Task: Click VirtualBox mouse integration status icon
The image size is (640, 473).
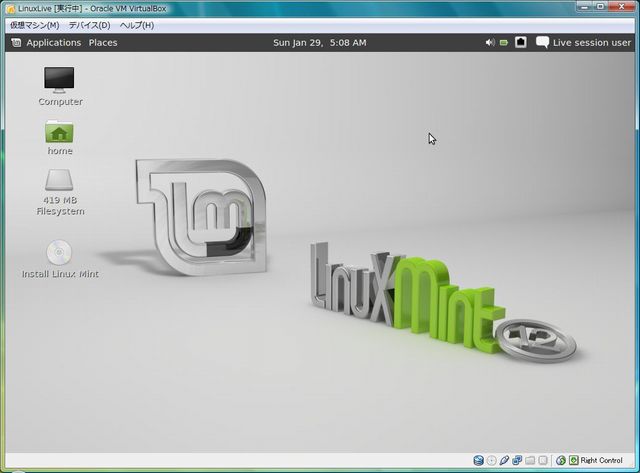Action: tap(561, 460)
